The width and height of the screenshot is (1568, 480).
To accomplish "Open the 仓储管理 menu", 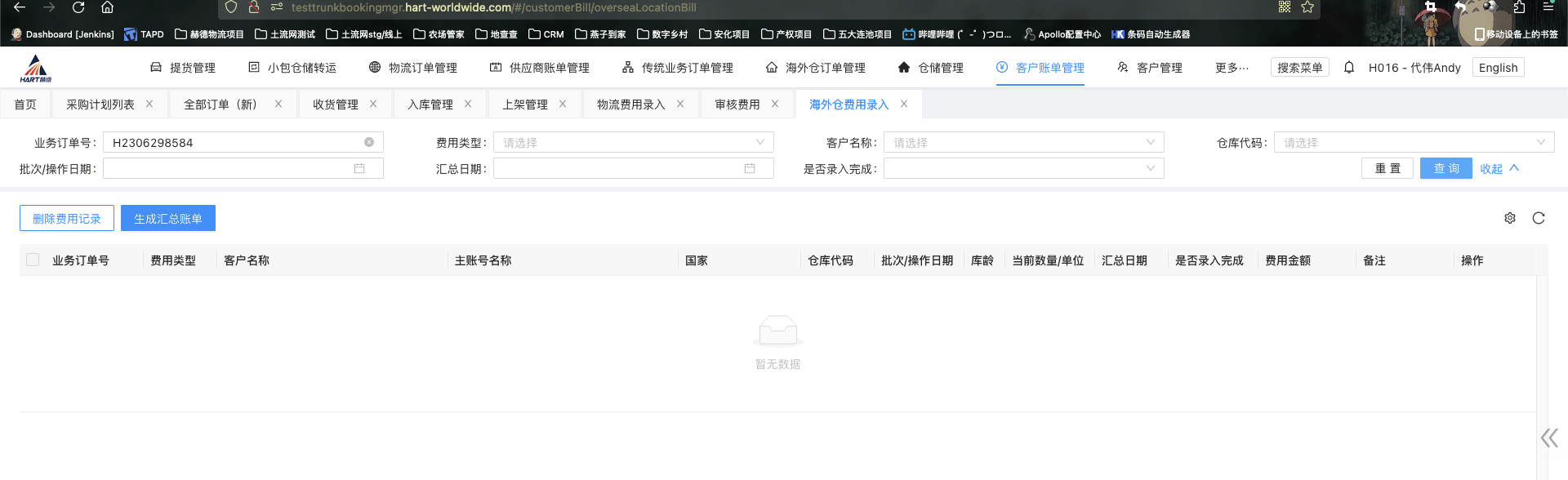I will (931, 68).
